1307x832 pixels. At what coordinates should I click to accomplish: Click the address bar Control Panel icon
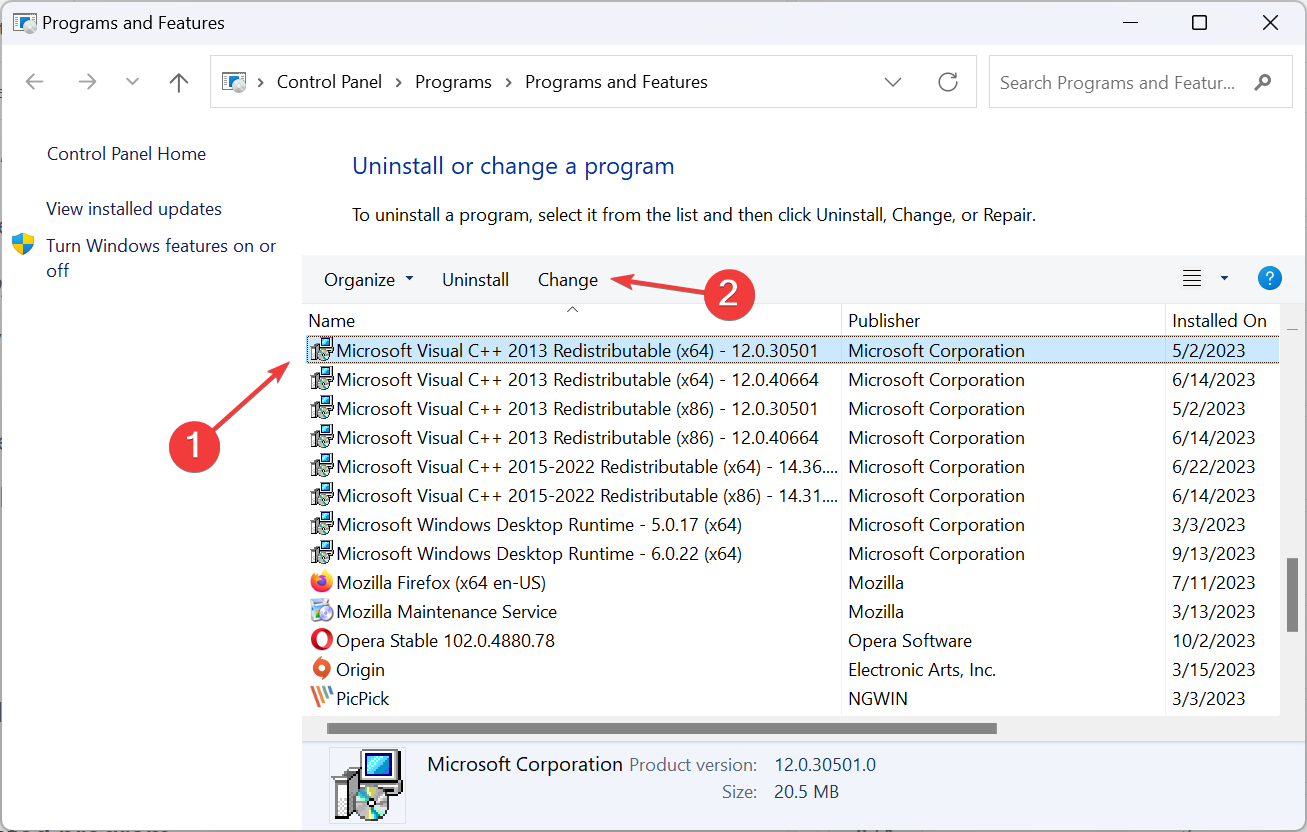(233, 82)
